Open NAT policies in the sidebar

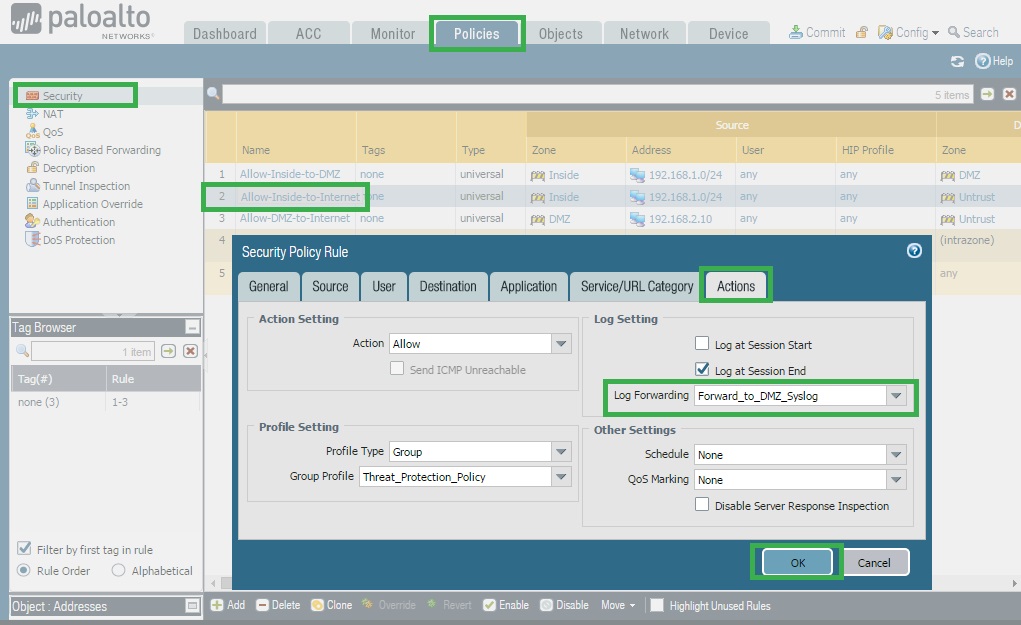52,114
